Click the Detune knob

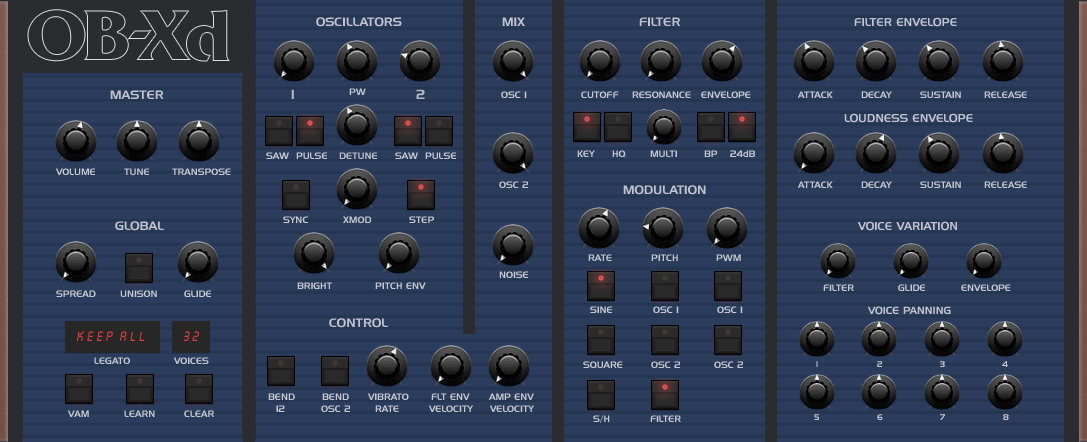[x=357, y=125]
